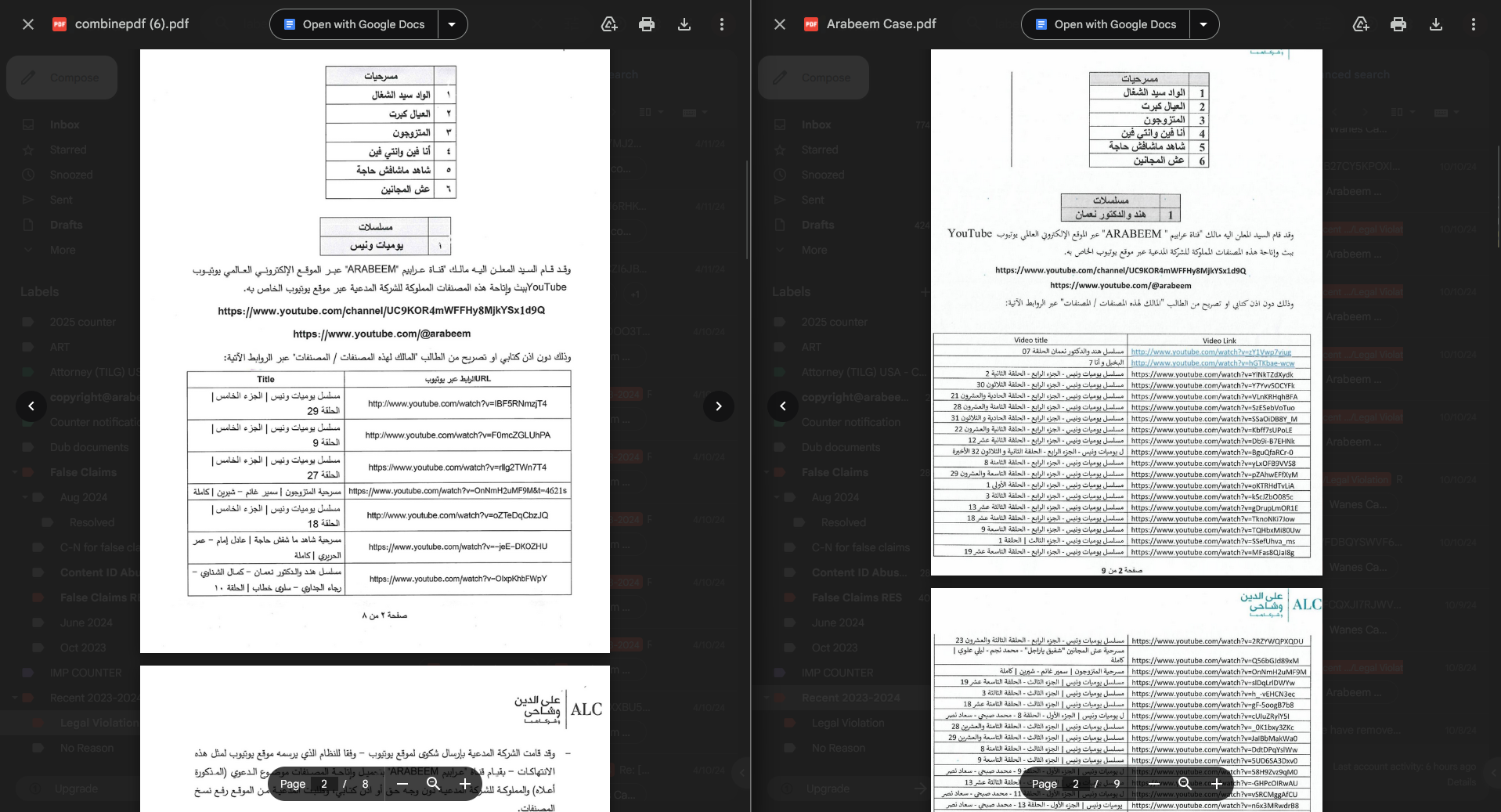Click the ALC logo on Arabeem Case page
This screenshot has width=1501, height=812.
tap(1281, 604)
